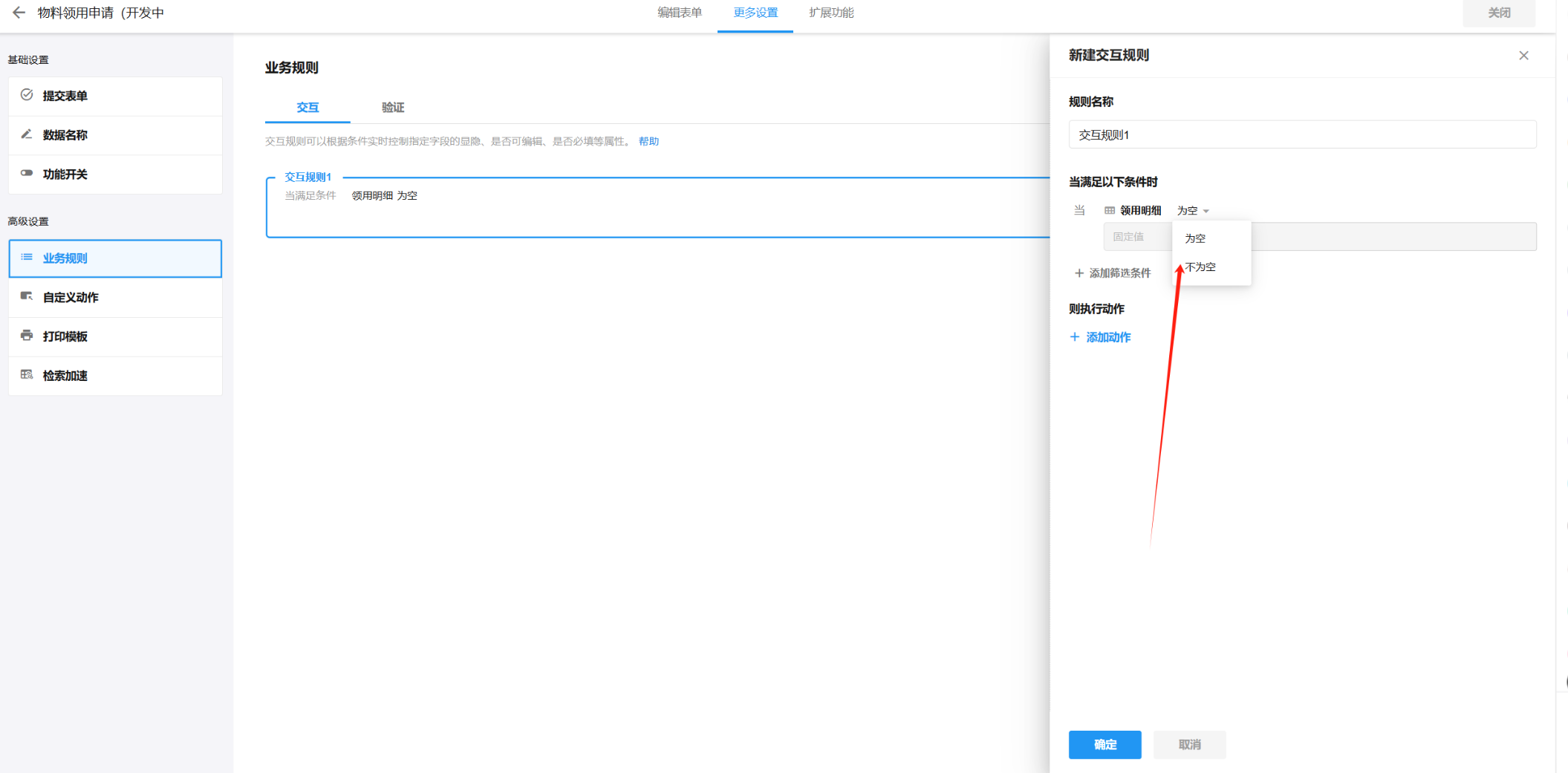Screen dimensions: 1568x773
Task: Click the 帮助 link
Action: click(x=648, y=141)
